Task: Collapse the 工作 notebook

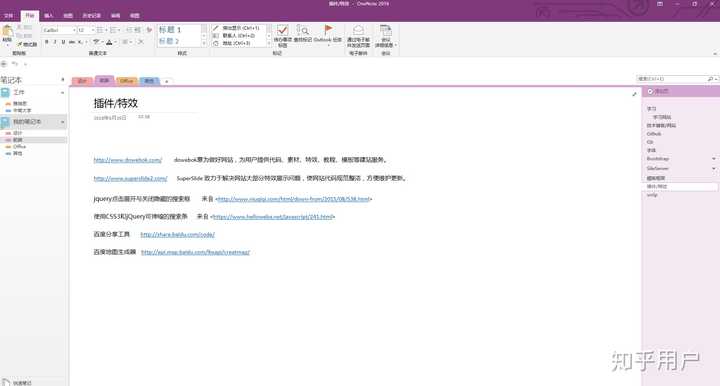Action: point(63,93)
